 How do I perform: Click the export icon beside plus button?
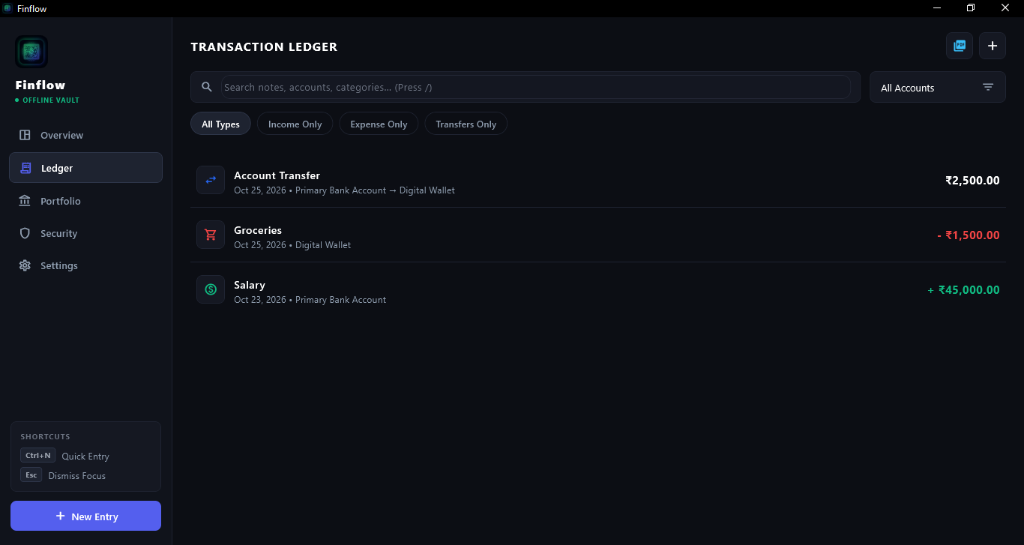tap(959, 46)
